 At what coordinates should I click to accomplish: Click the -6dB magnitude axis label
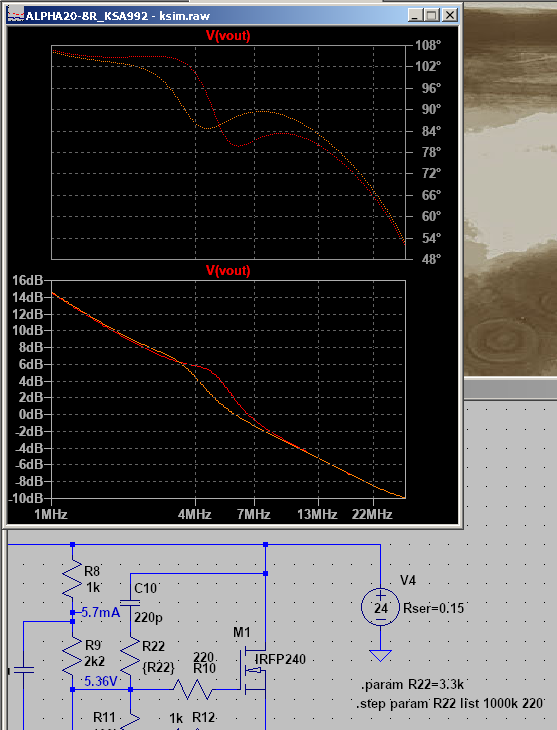pos(29,465)
